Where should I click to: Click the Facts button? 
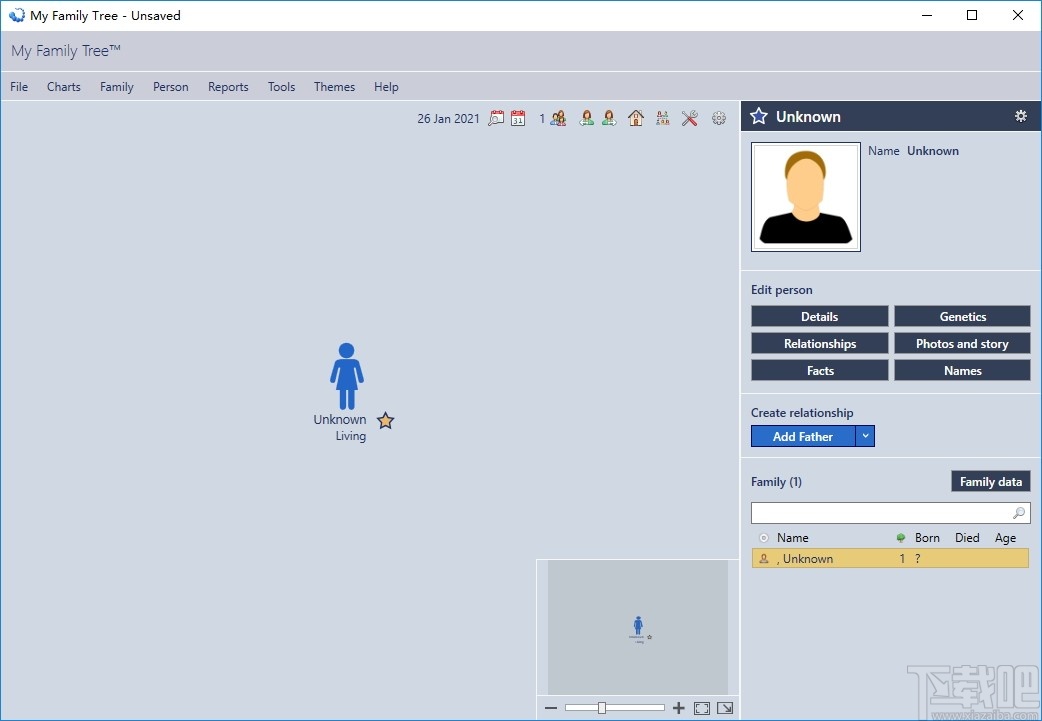(819, 370)
